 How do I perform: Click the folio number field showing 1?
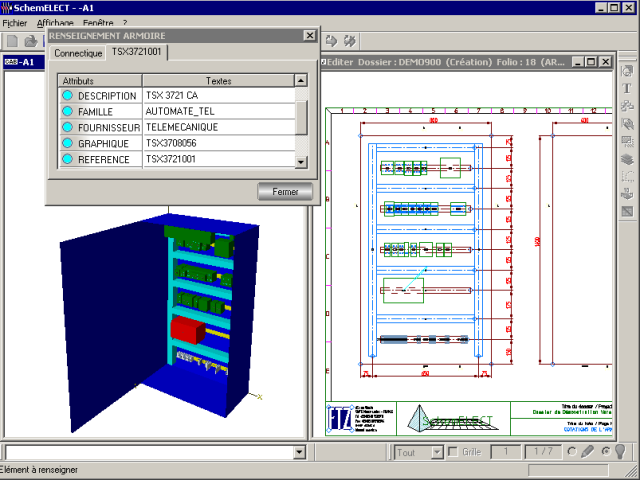pos(506,452)
